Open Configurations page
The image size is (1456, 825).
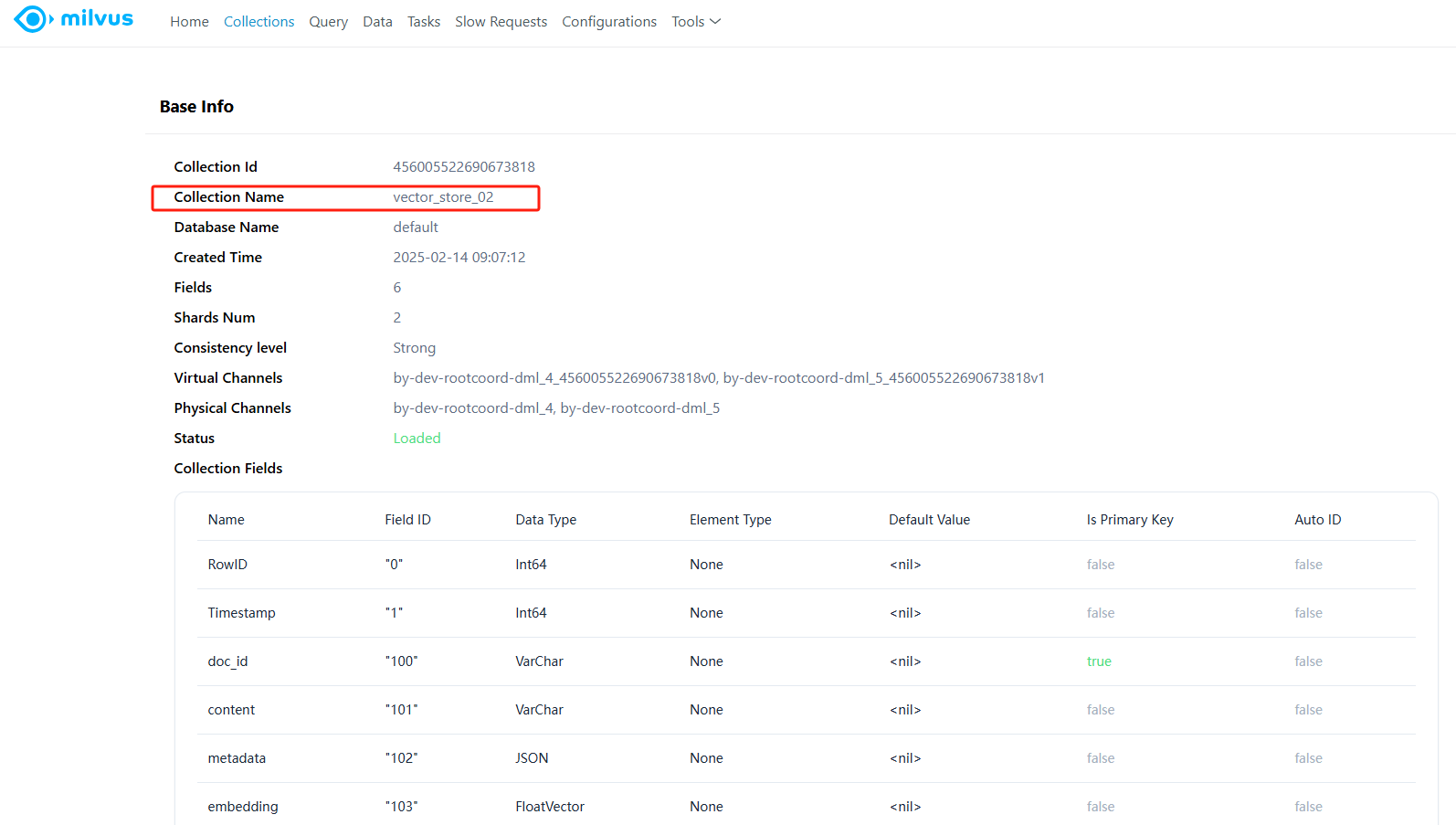tap(609, 22)
